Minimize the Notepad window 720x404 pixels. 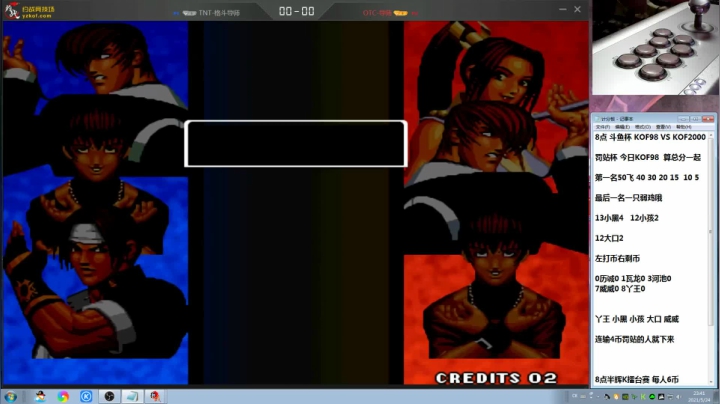pos(683,119)
